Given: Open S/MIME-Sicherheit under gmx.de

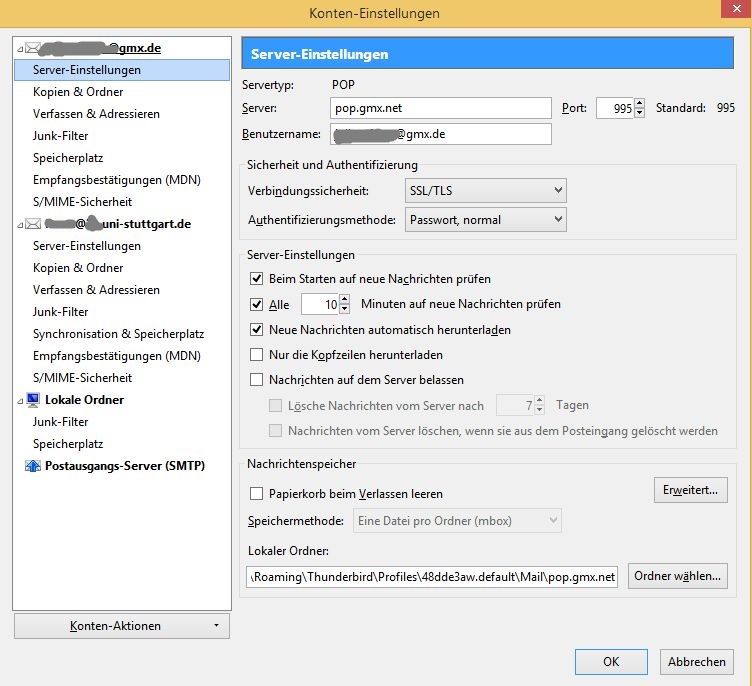Looking at the screenshot, I should [x=82, y=202].
